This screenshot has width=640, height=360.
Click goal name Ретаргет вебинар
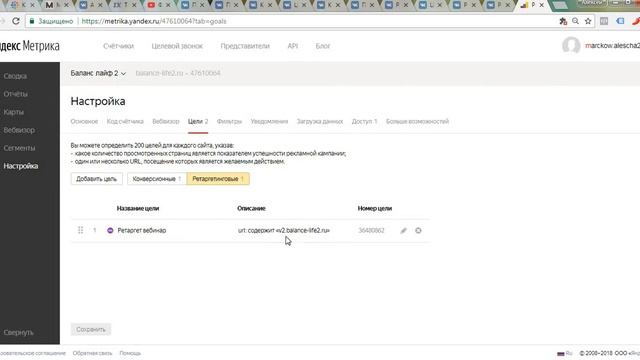(x=142, y=231)
